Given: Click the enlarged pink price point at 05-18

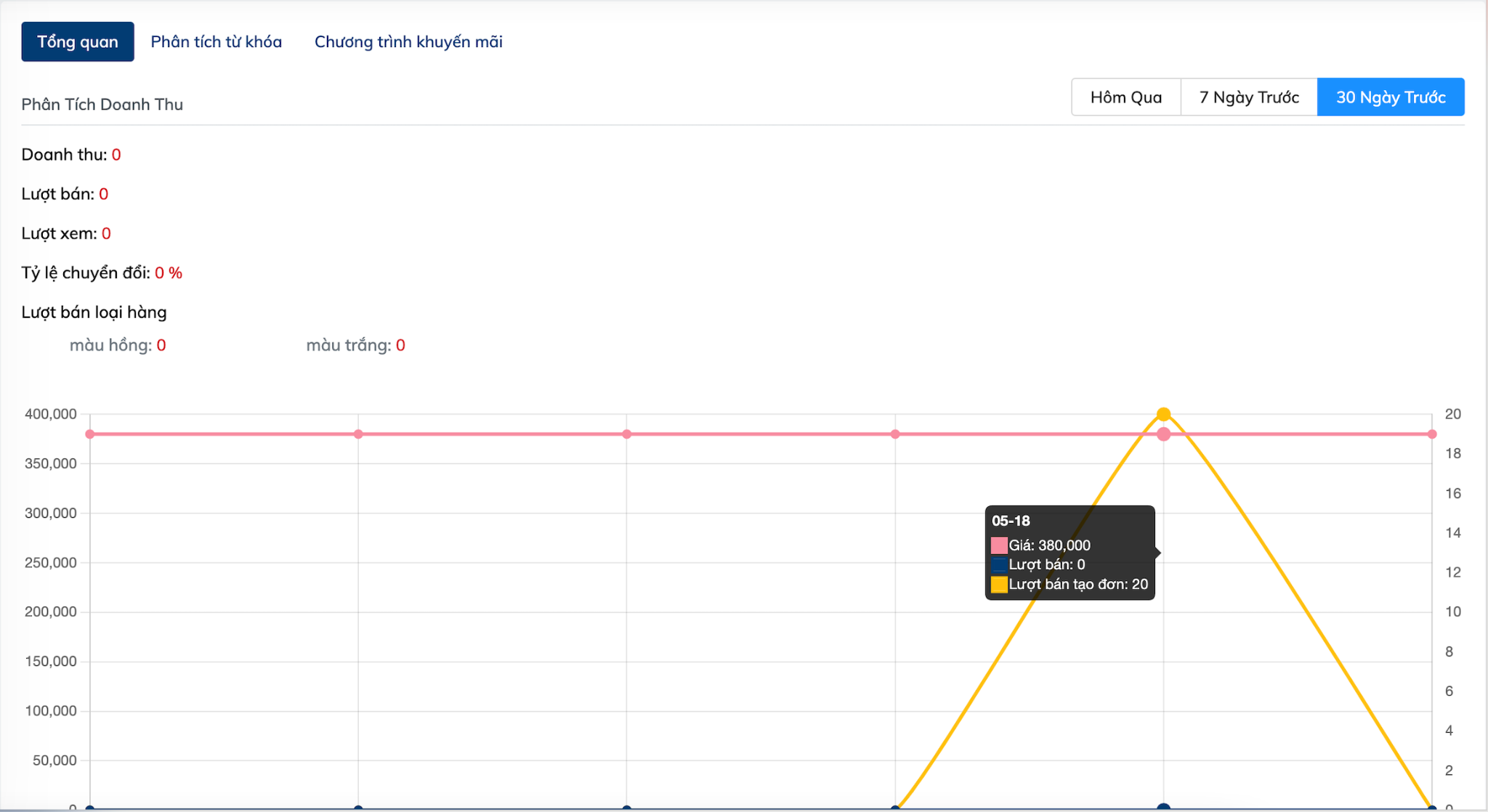Looking at the screenshot, I should click(x=1163, y=434).
